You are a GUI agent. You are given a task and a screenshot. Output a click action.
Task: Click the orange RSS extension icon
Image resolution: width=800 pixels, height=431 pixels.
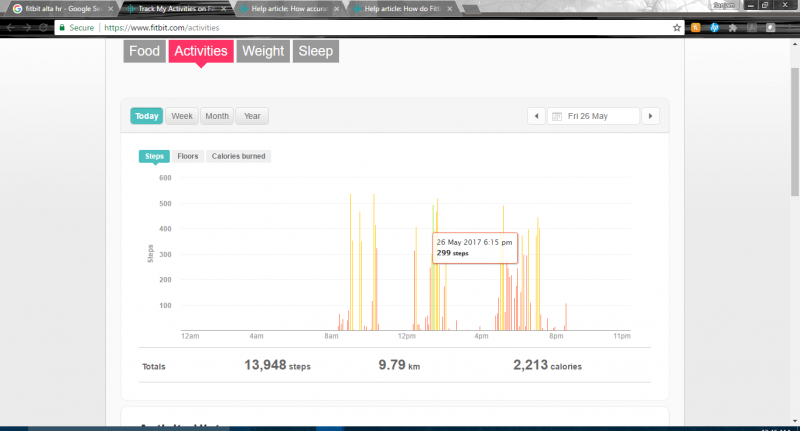[696, 28]
